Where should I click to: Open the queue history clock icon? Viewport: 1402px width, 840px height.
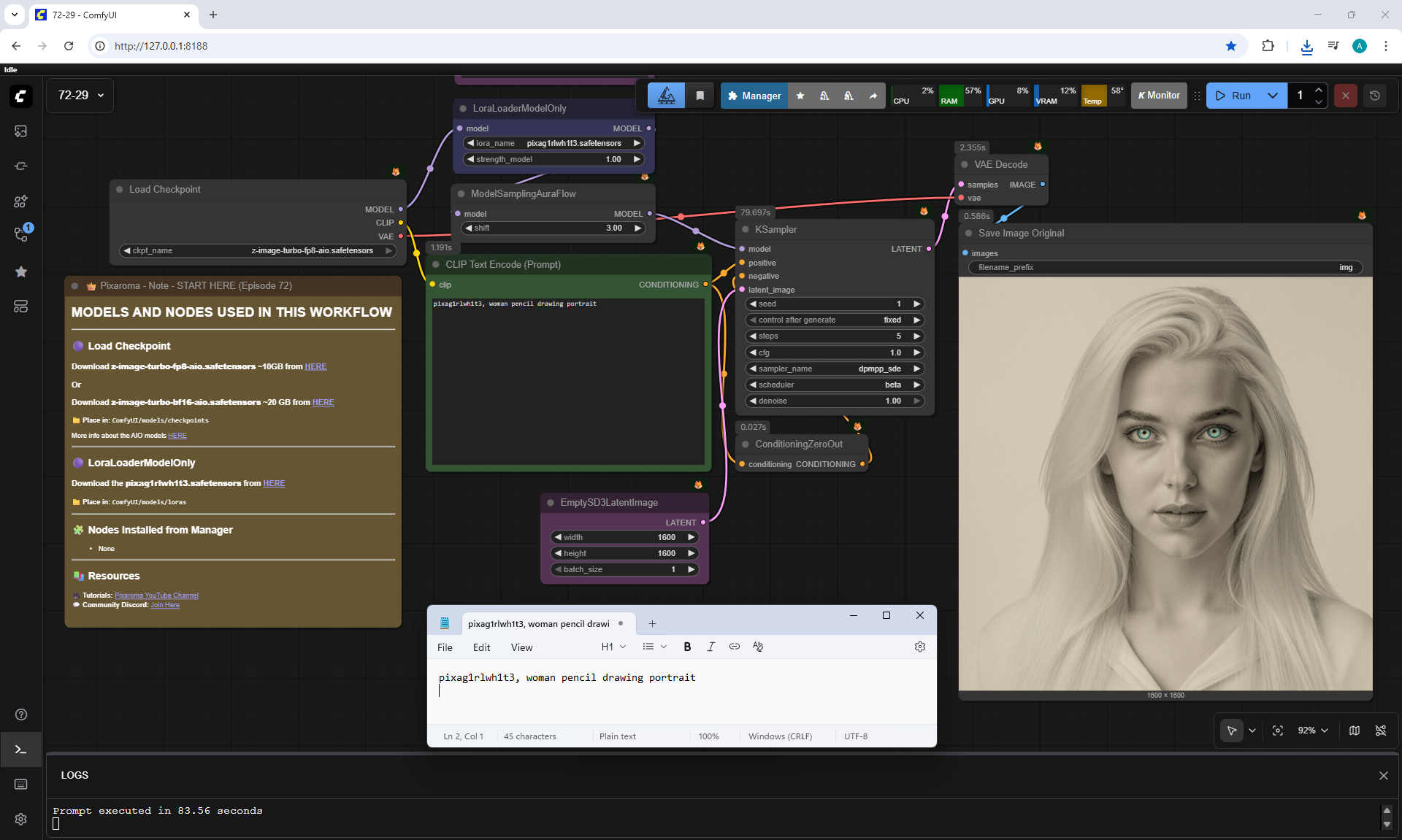coord(1374,96)
